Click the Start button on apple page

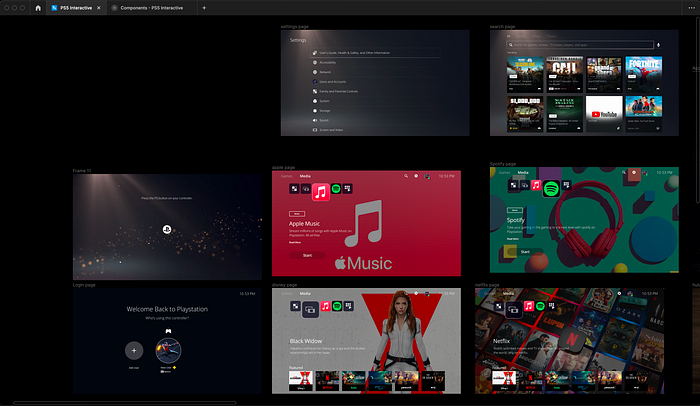[x=308, y=255]
